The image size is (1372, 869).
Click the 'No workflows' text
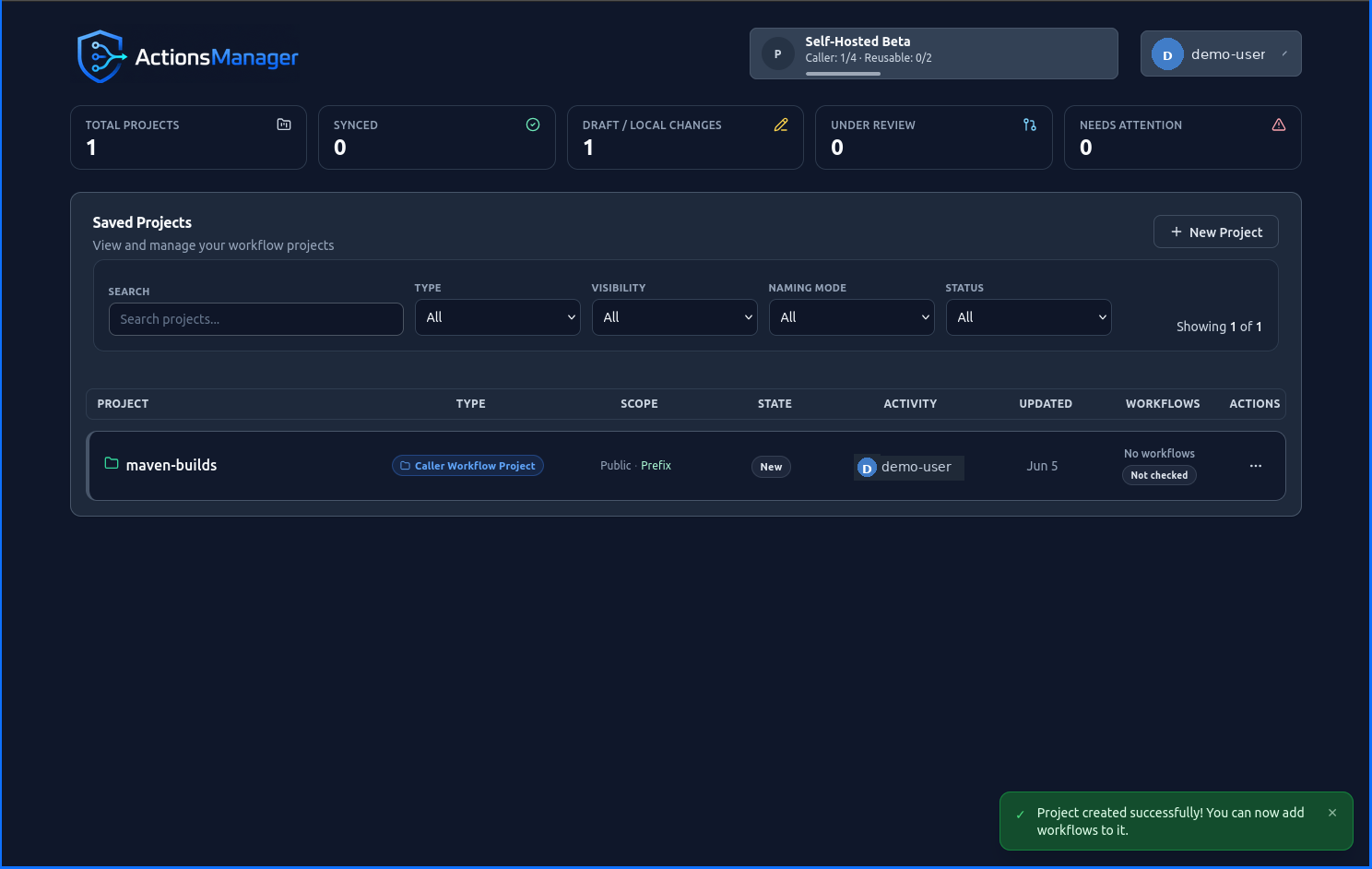tap(1159, 454)
